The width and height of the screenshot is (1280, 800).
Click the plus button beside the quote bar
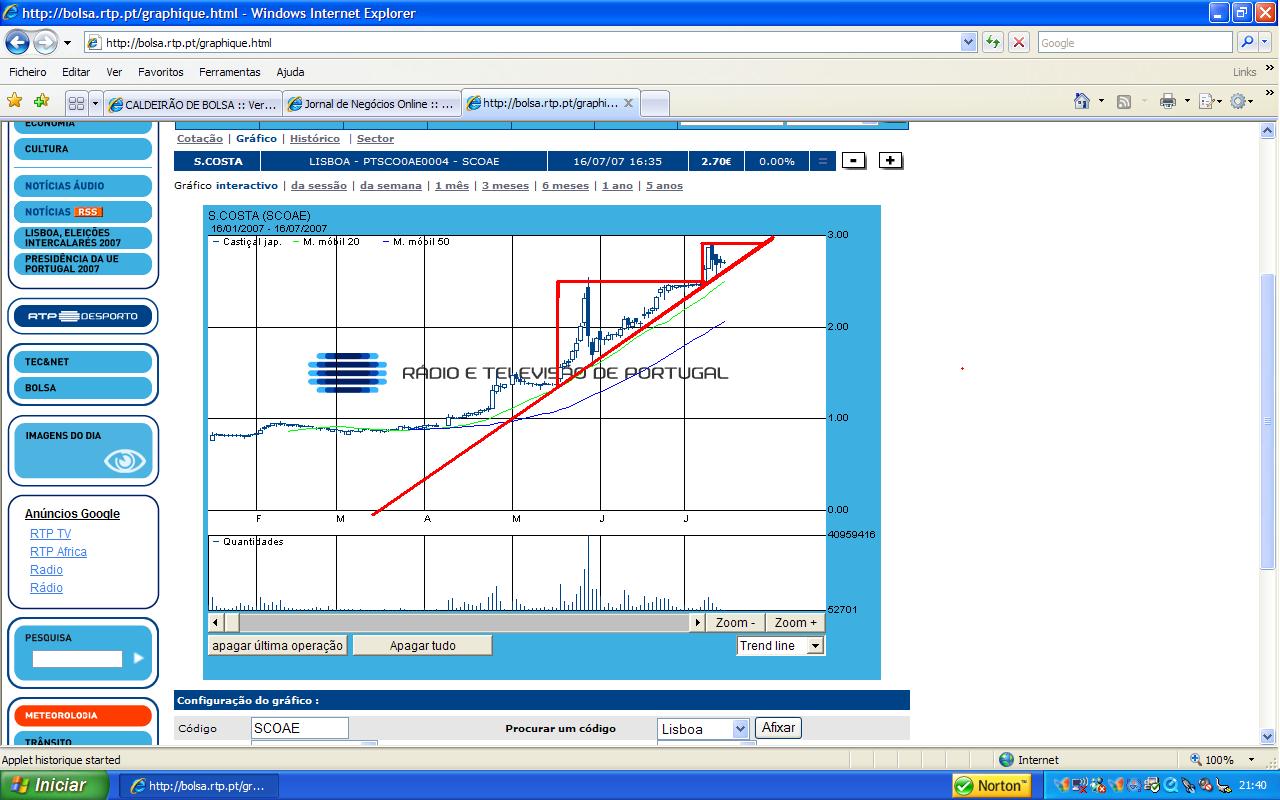(891, 160)
